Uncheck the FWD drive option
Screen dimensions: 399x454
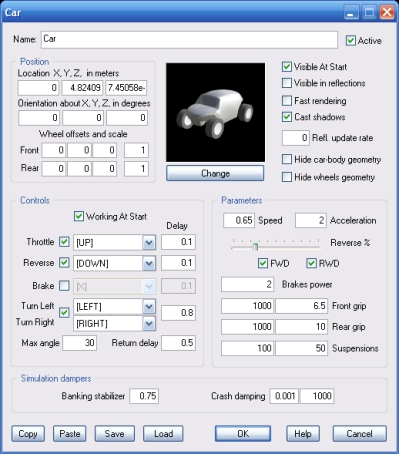tap(263, 263)
